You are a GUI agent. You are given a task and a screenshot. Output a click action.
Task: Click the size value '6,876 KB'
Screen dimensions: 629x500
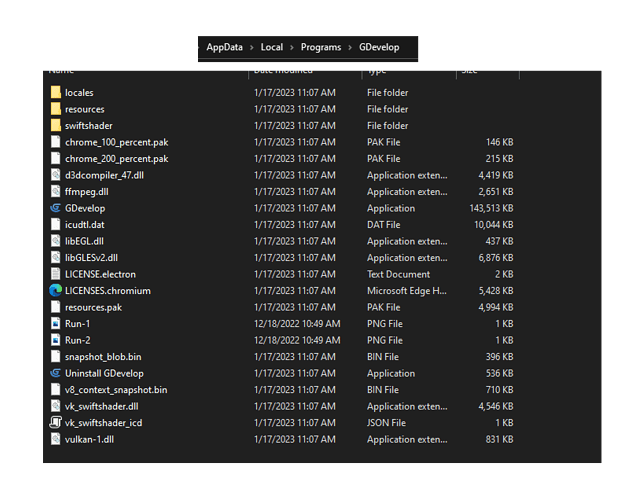pos(496,258)
